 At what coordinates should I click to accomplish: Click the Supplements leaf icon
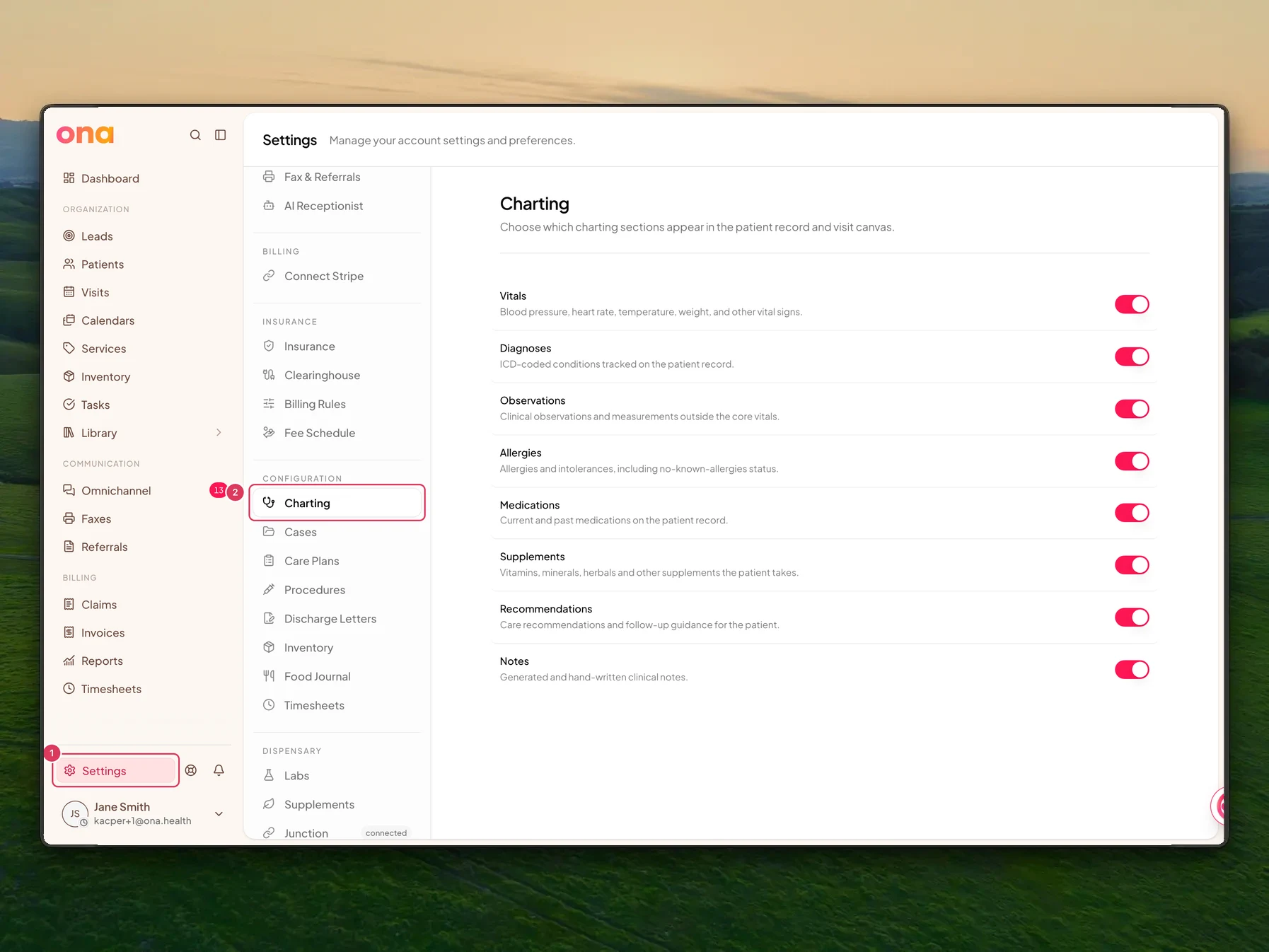(x=269, y=804)
